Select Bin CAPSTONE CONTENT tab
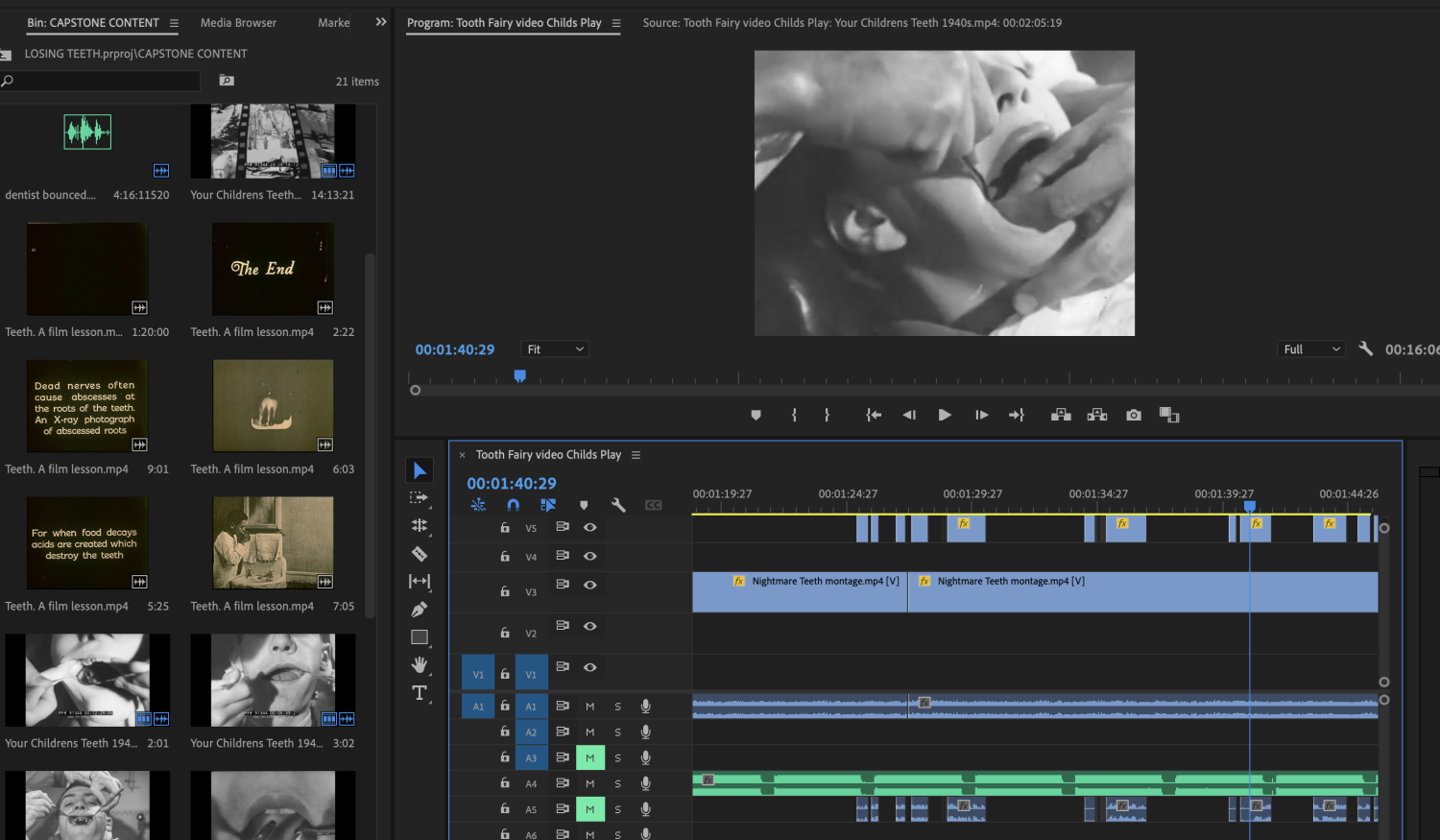 (93, 23)
